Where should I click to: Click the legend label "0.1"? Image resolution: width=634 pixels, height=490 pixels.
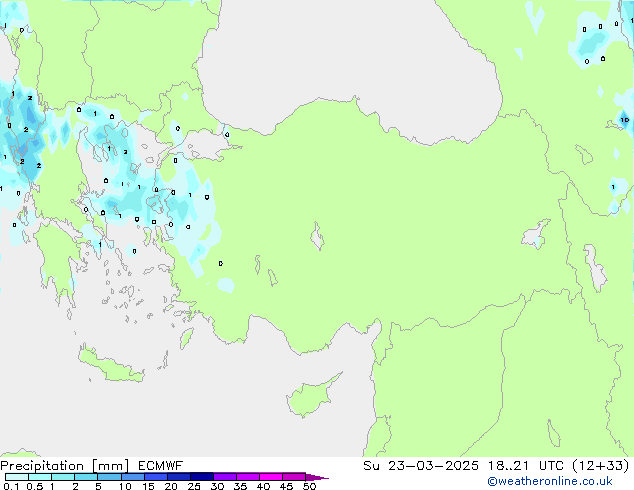click(11, 486)
